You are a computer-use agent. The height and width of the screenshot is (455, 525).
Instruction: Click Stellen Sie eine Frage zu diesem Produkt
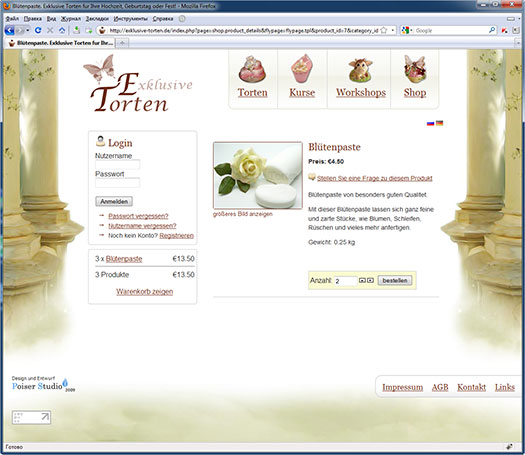[x=375, y=178]
